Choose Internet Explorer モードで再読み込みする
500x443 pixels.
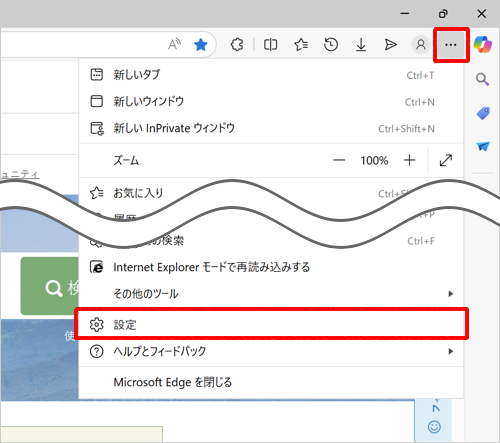(x=271, y=267)
